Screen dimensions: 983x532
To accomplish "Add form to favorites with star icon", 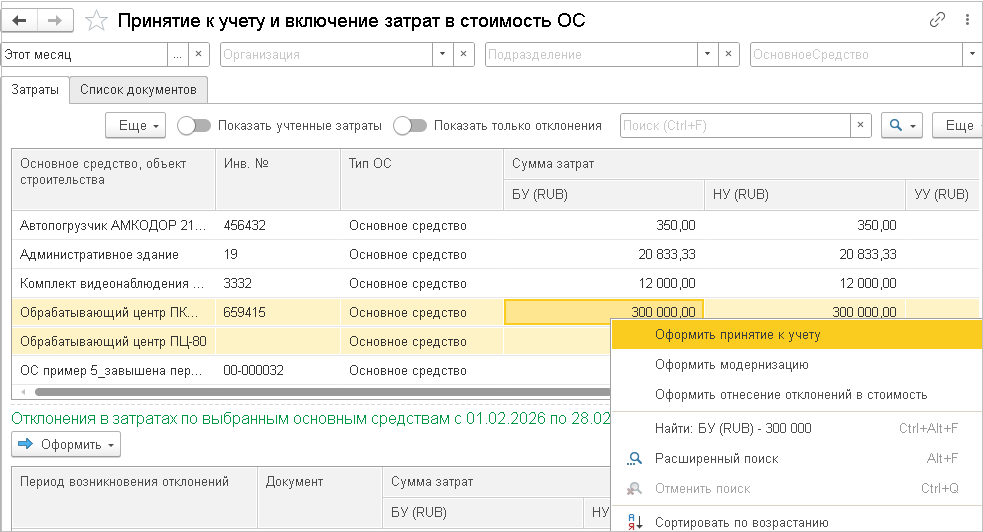I will (x=96, y=20).
